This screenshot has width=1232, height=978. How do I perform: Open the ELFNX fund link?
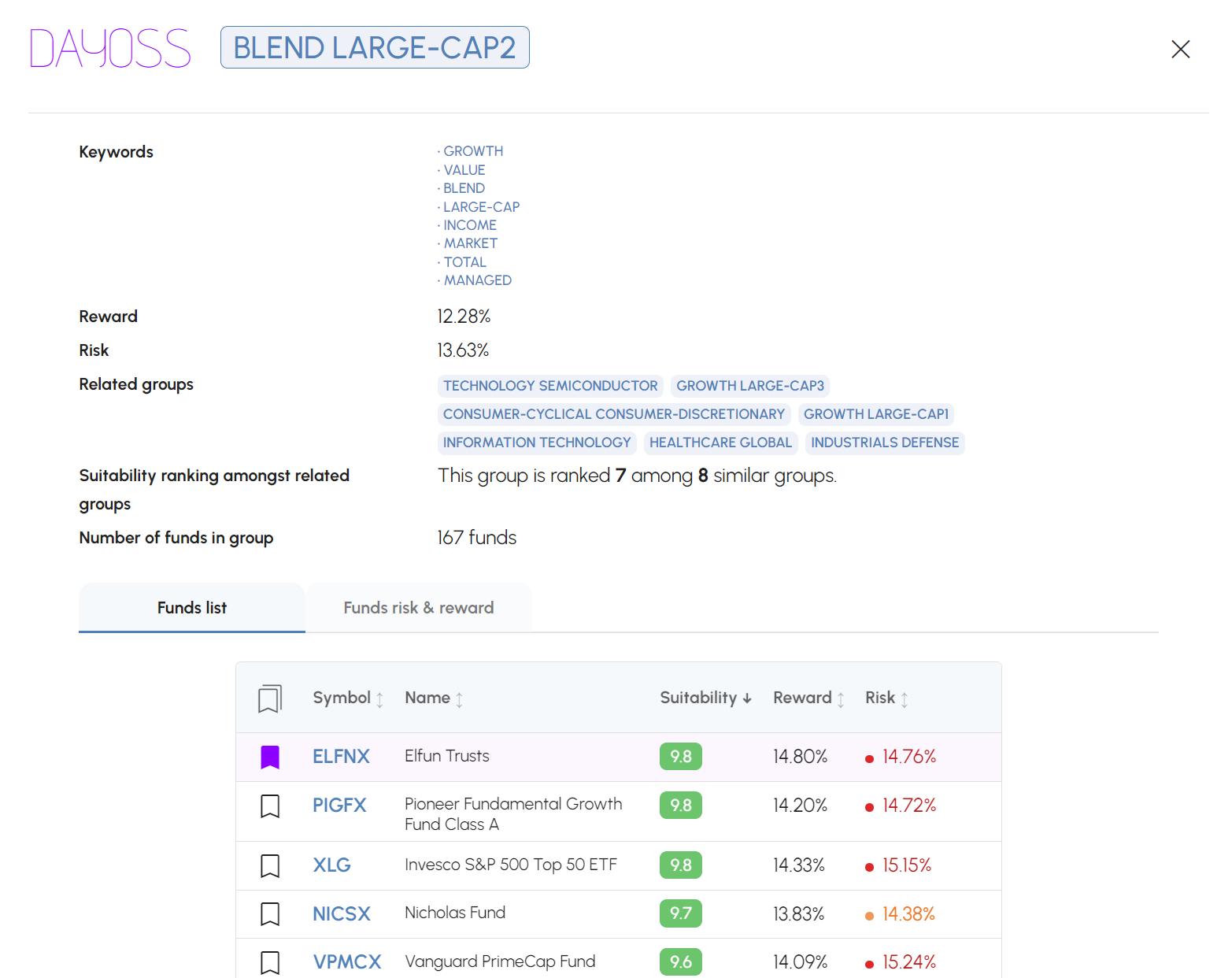point(341,757)
